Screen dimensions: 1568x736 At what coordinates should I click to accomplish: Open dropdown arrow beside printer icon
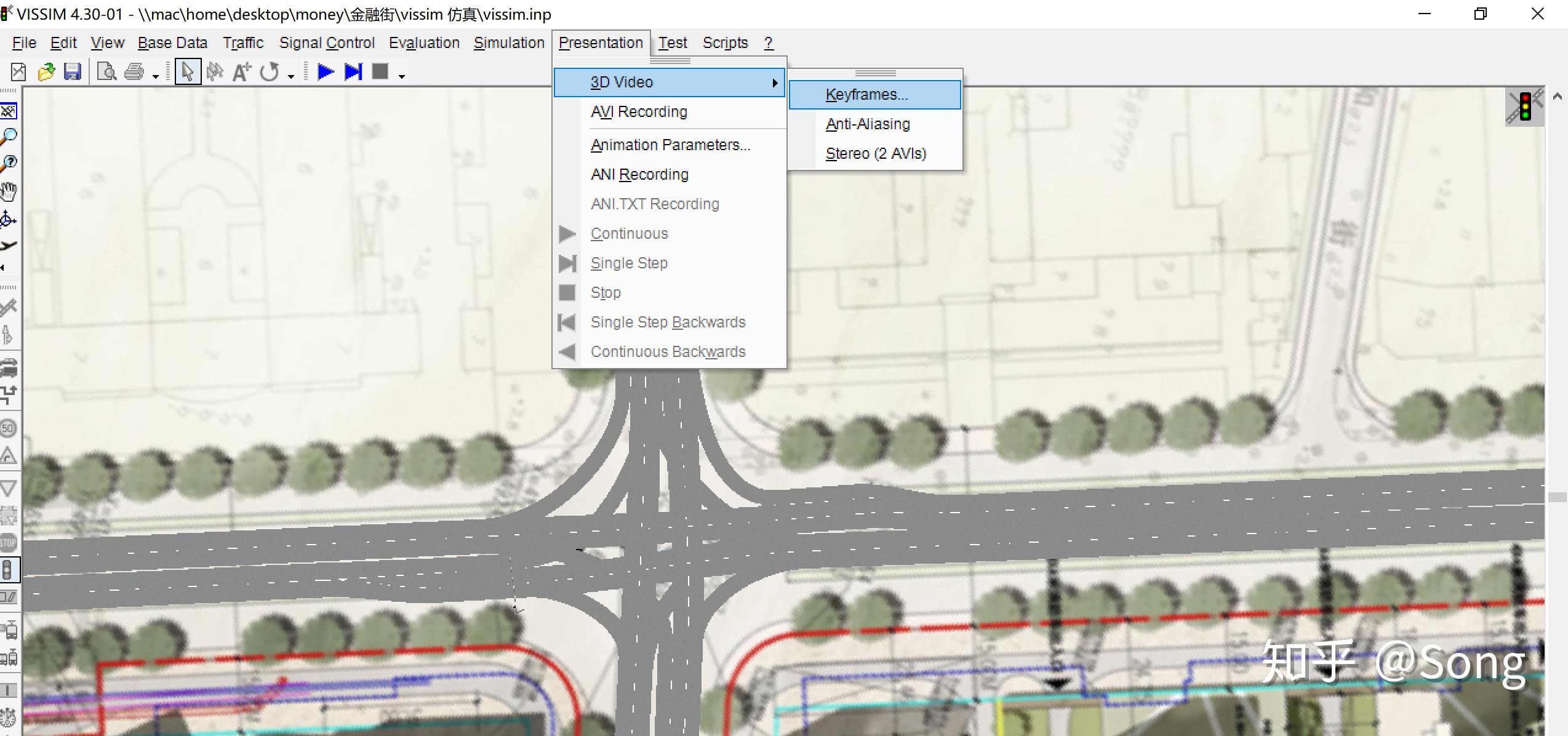coord(156,76)
